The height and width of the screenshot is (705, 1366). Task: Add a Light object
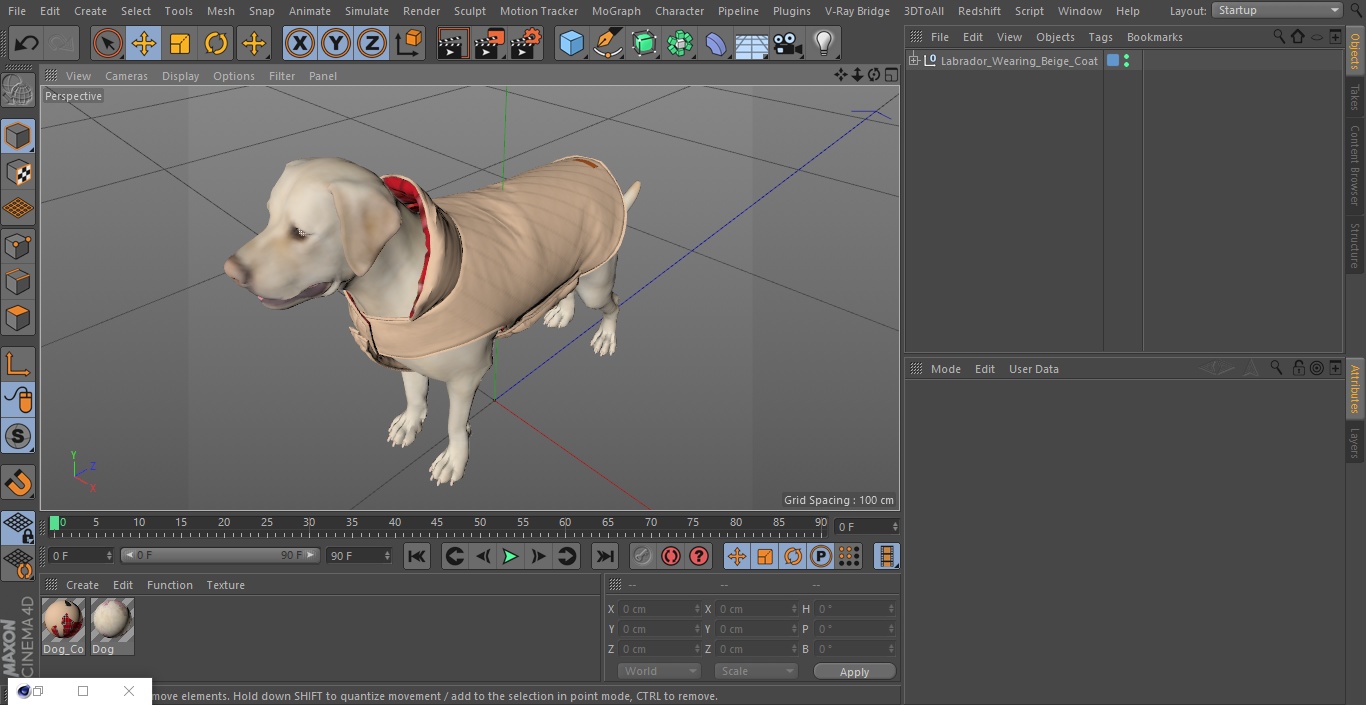823,43
